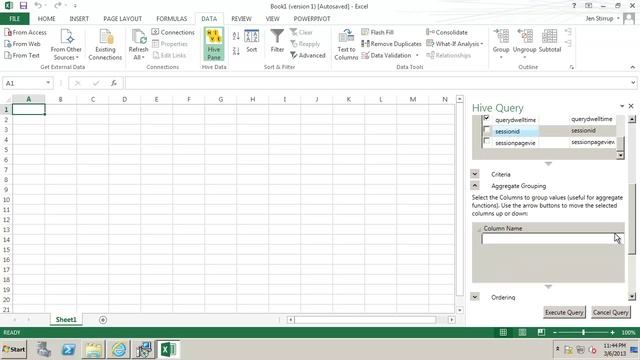Image resolution: width=640 pixels, height=360 pixels.
Task: Expand the Criteria section
Action: [x=475, y=174]
